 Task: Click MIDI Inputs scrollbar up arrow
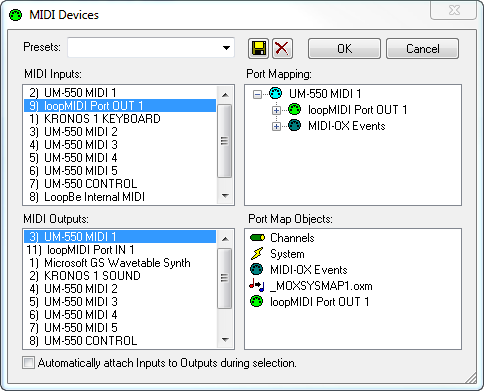[x=225, y=95]
